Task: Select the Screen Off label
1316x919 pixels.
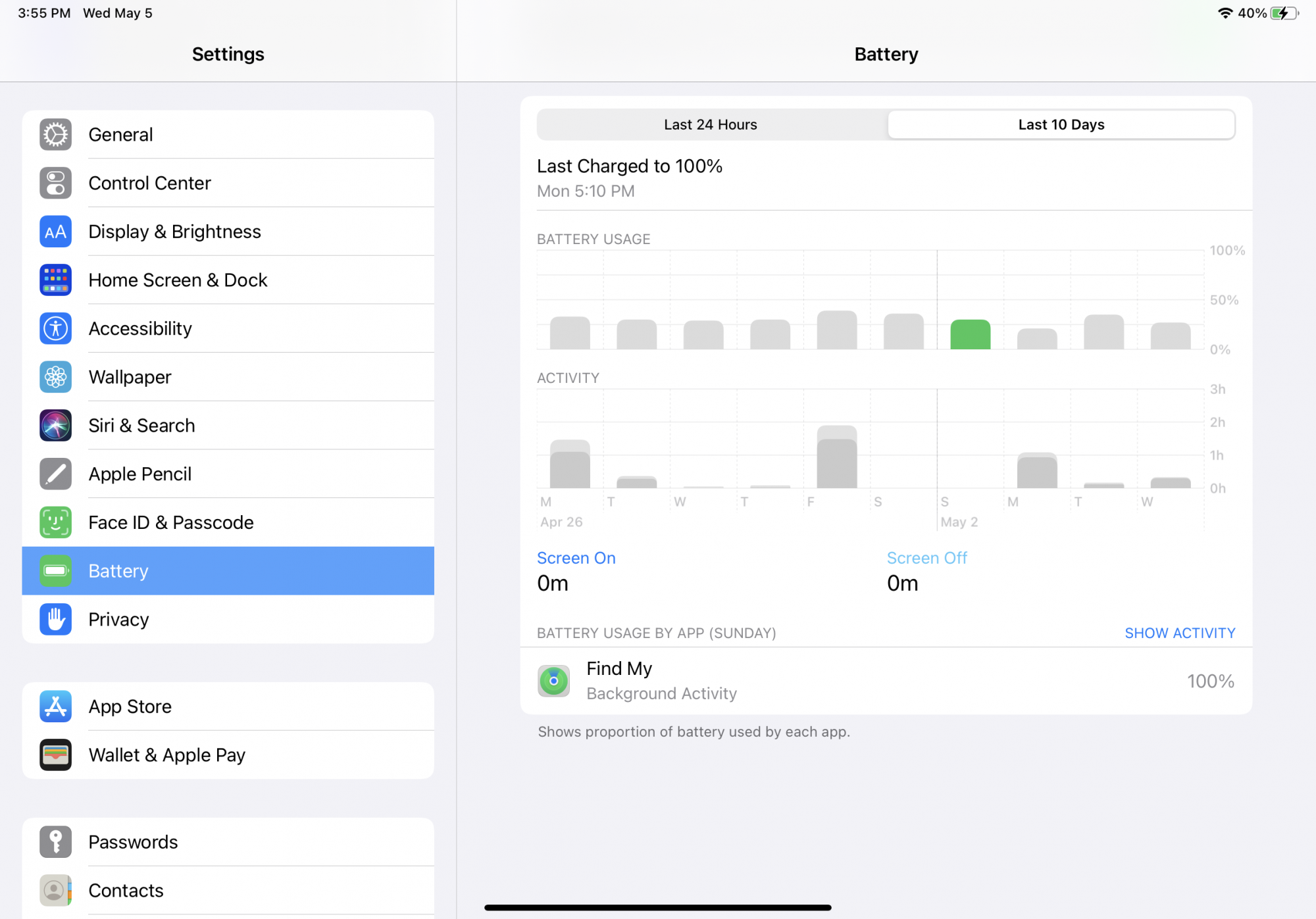Action: tap(926, 558)
